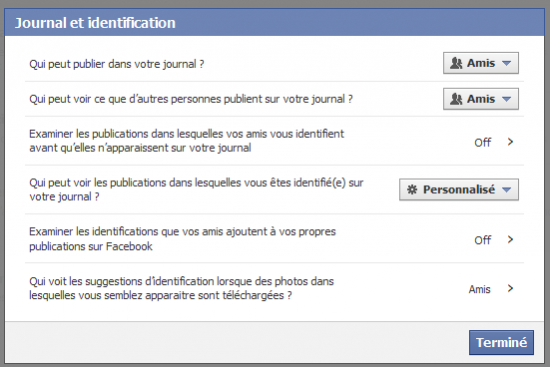Click friends icon in first Amis dropdown
550x367 pixels.
point(456,64)
